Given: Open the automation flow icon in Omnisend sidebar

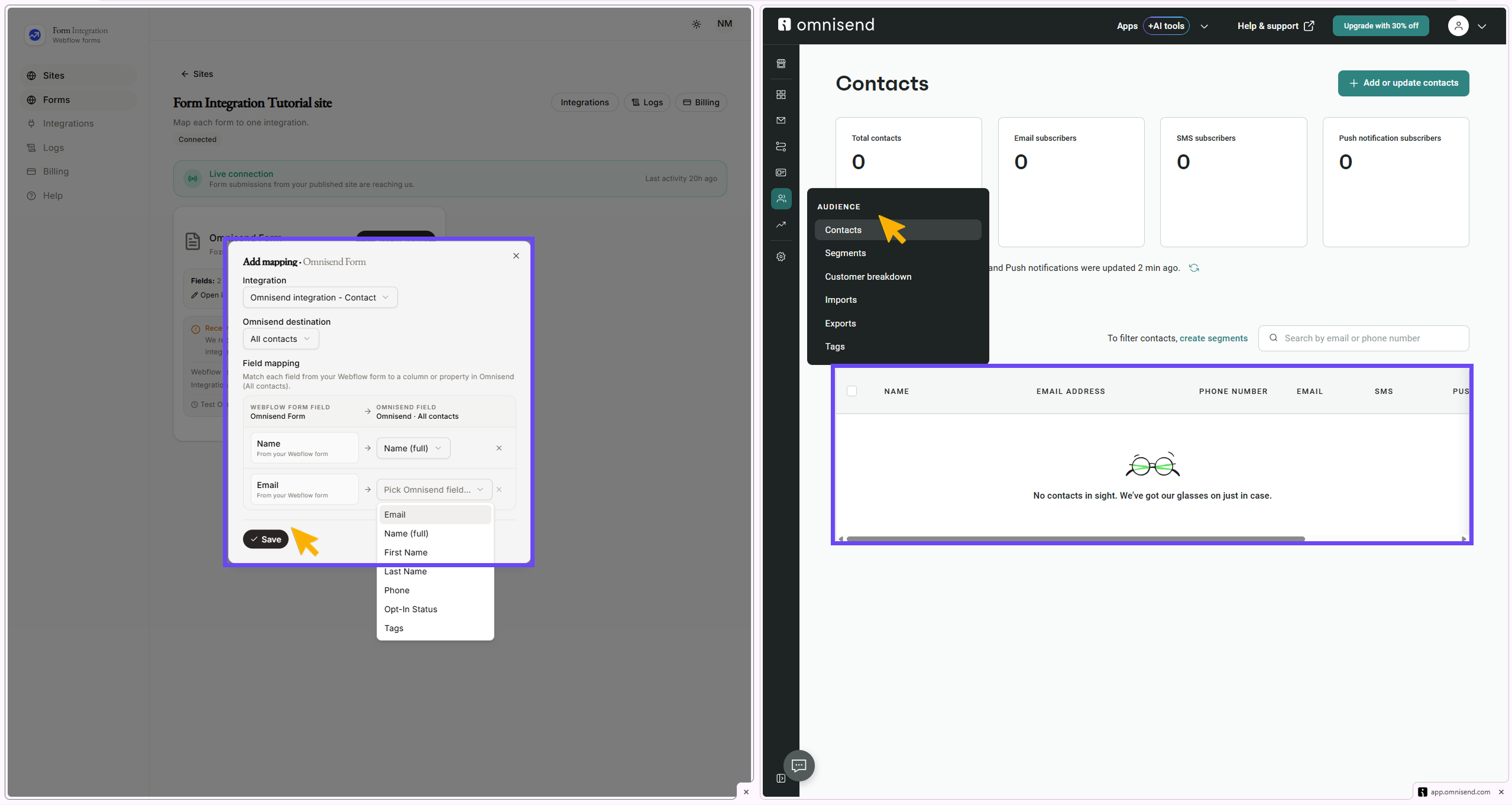Looking at the screenshot, I should pos(781,147).
